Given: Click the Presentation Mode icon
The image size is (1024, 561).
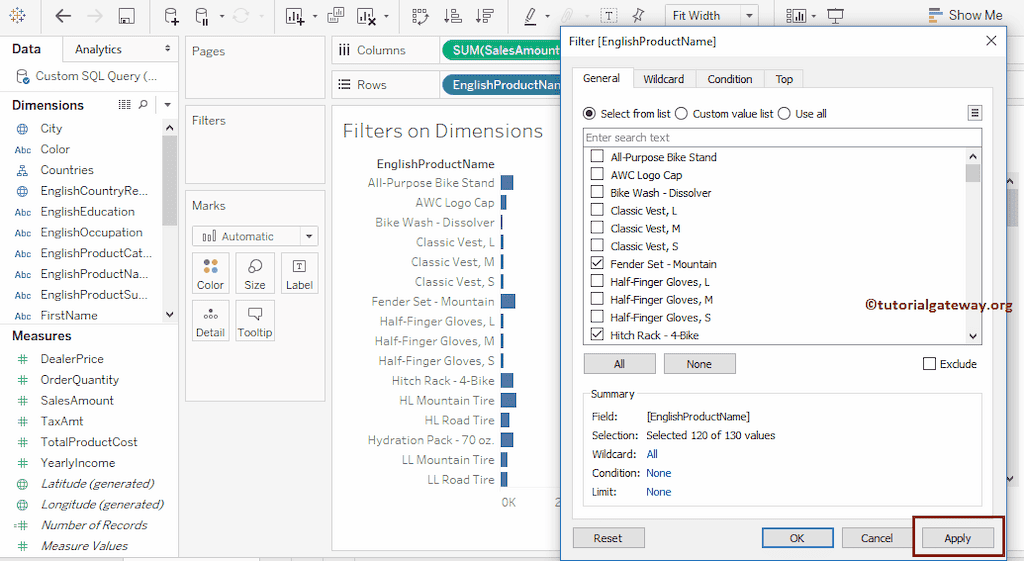Looking at the screenshot, I should [x=835, y=16].
